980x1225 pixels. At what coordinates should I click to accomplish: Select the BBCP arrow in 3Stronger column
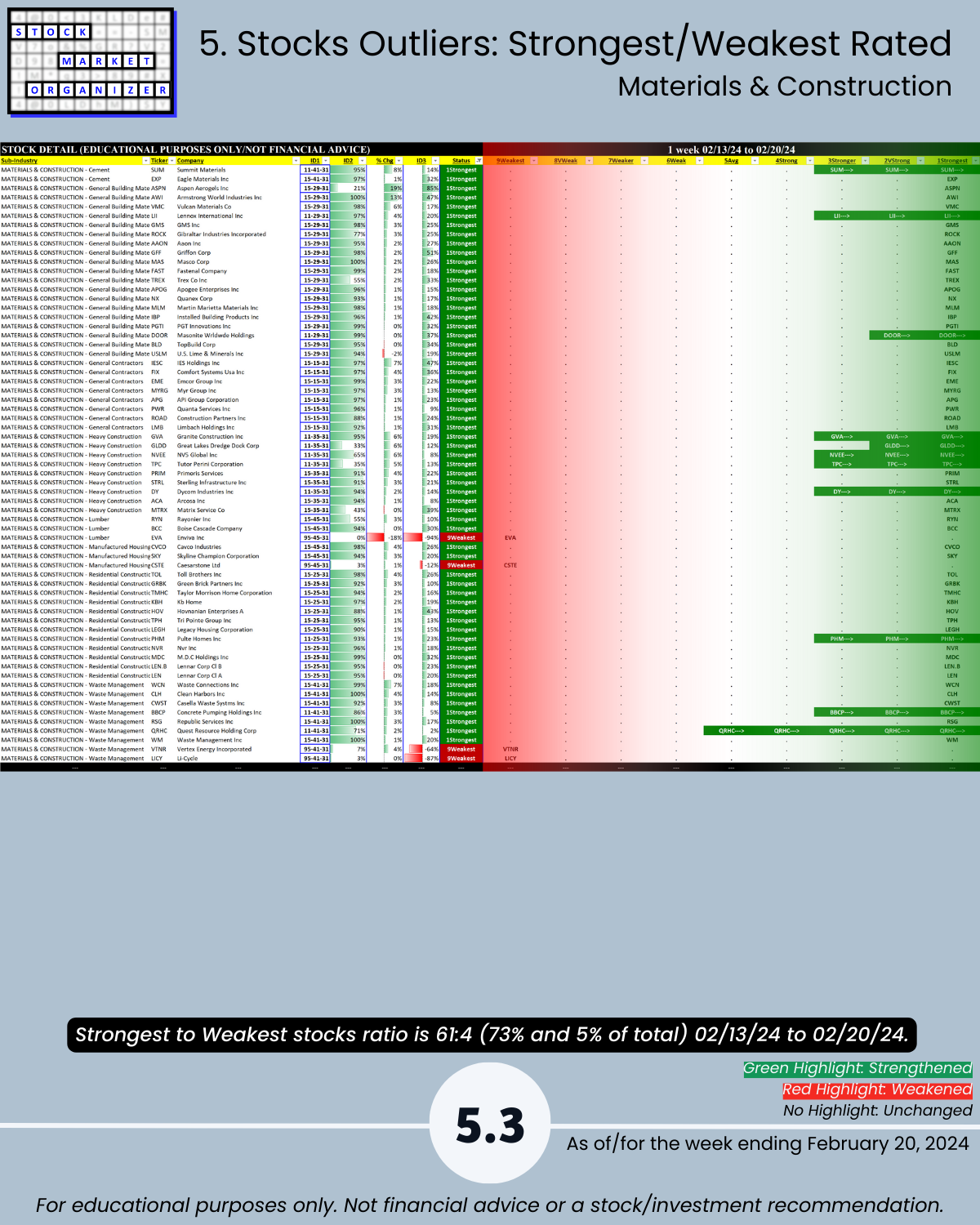[841, 712]
